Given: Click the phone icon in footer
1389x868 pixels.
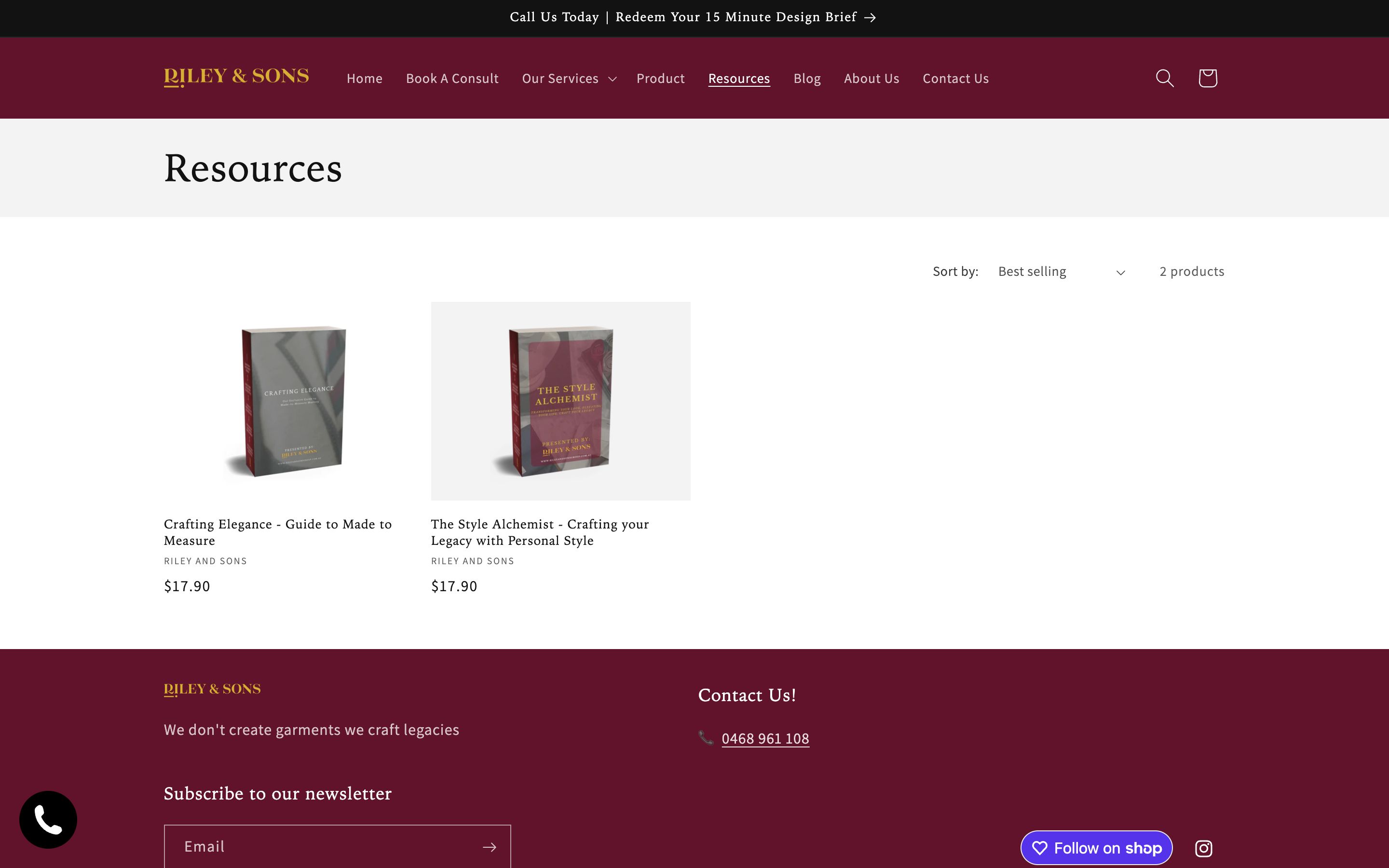Looking at the screenshot, I should tap(706, 738).
